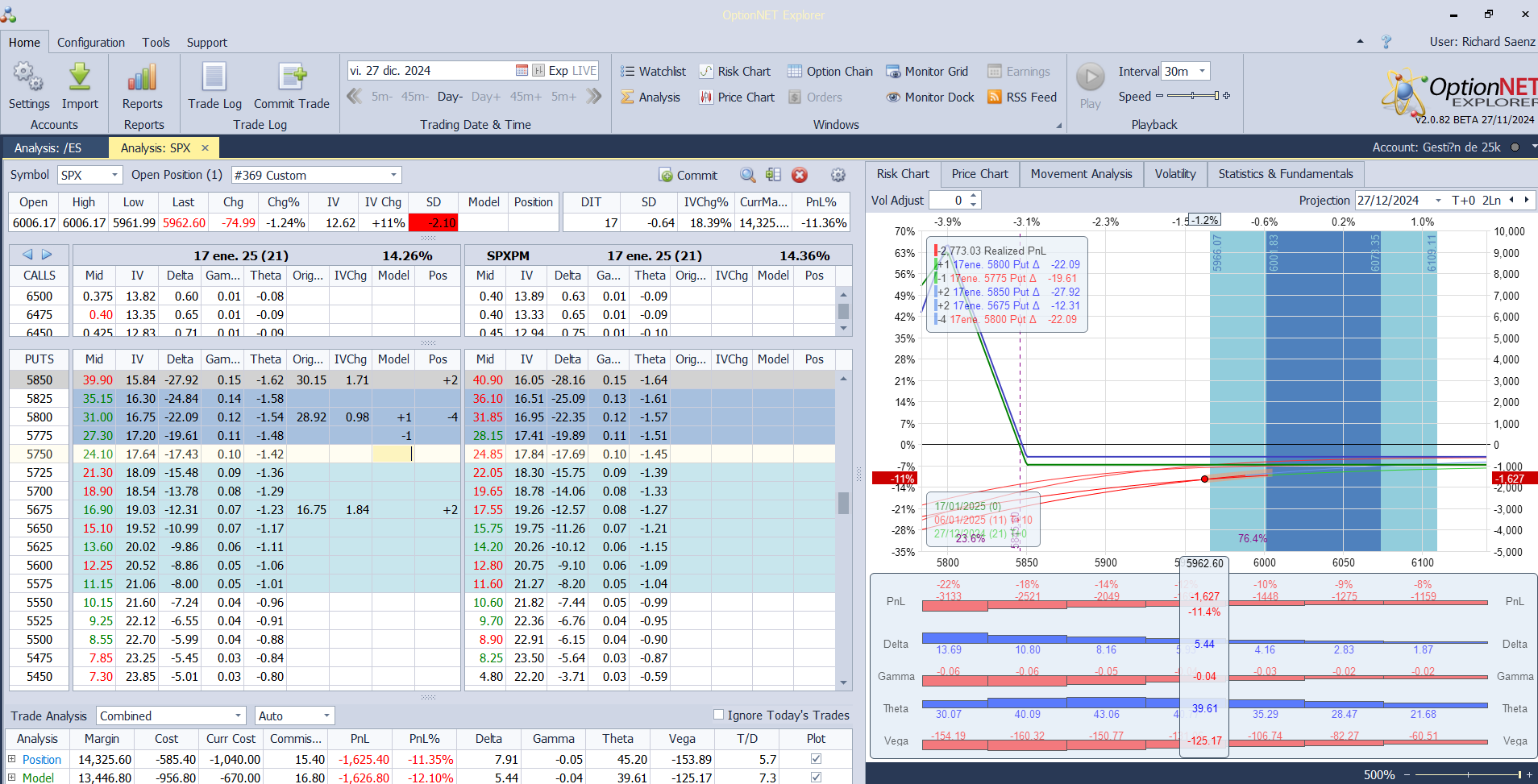
Task: Click the red delete position icon
Action: [x=800, y=175]
